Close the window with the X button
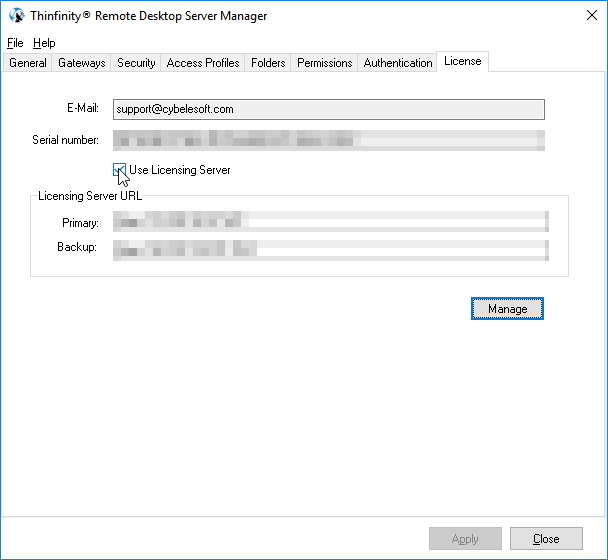 point(585,16)
